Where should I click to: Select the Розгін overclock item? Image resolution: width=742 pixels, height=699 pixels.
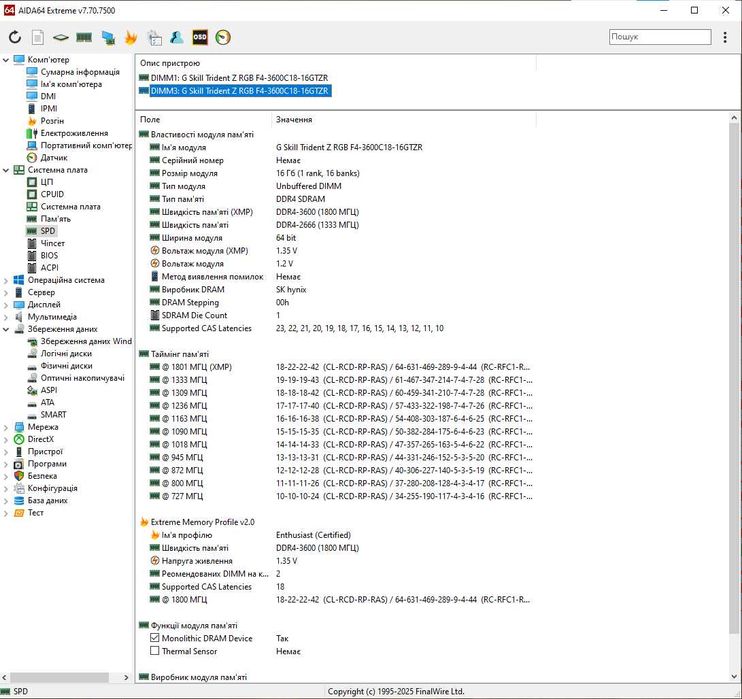[x=52, y=121]
